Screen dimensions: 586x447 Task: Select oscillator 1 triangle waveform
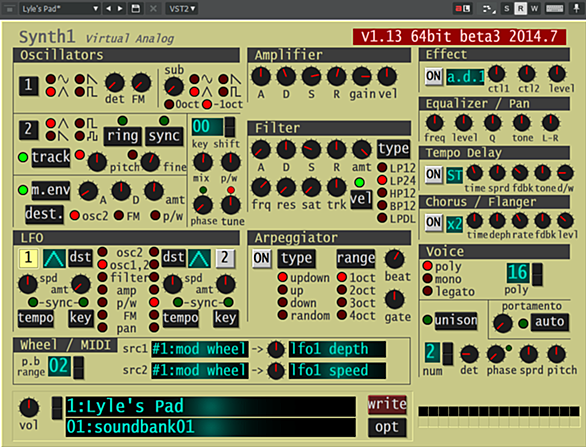50,92
